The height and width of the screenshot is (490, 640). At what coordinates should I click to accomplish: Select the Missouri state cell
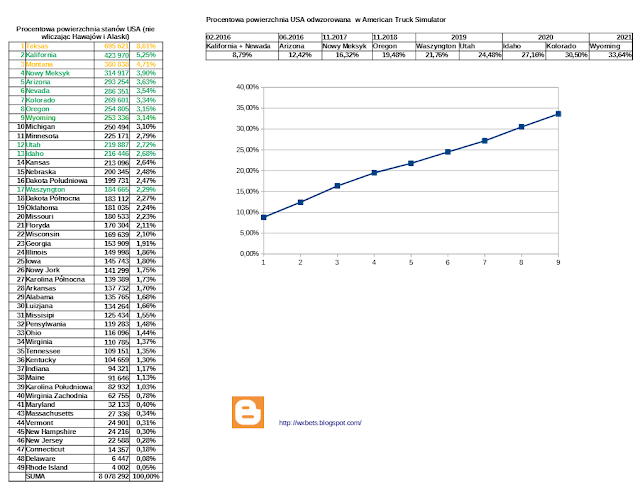pos(60,217)
